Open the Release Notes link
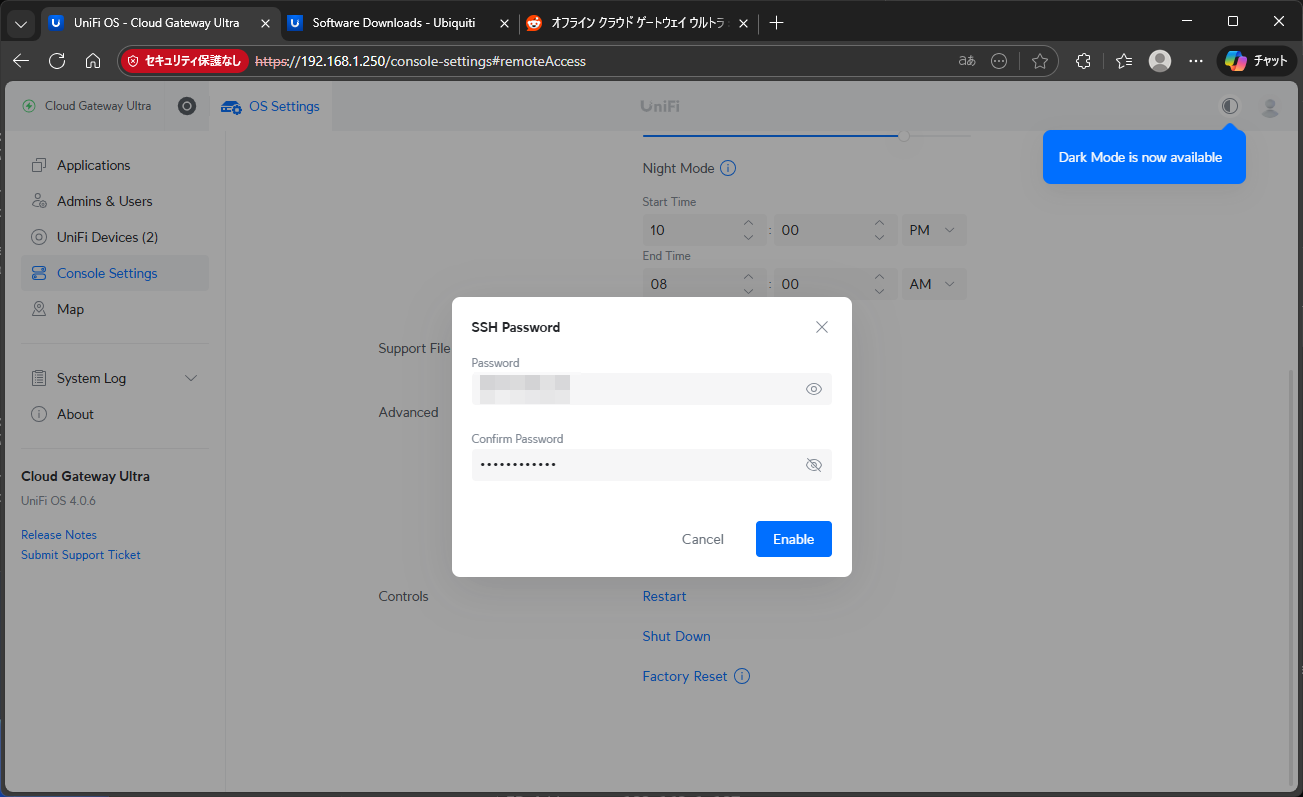 click(59, 535)
